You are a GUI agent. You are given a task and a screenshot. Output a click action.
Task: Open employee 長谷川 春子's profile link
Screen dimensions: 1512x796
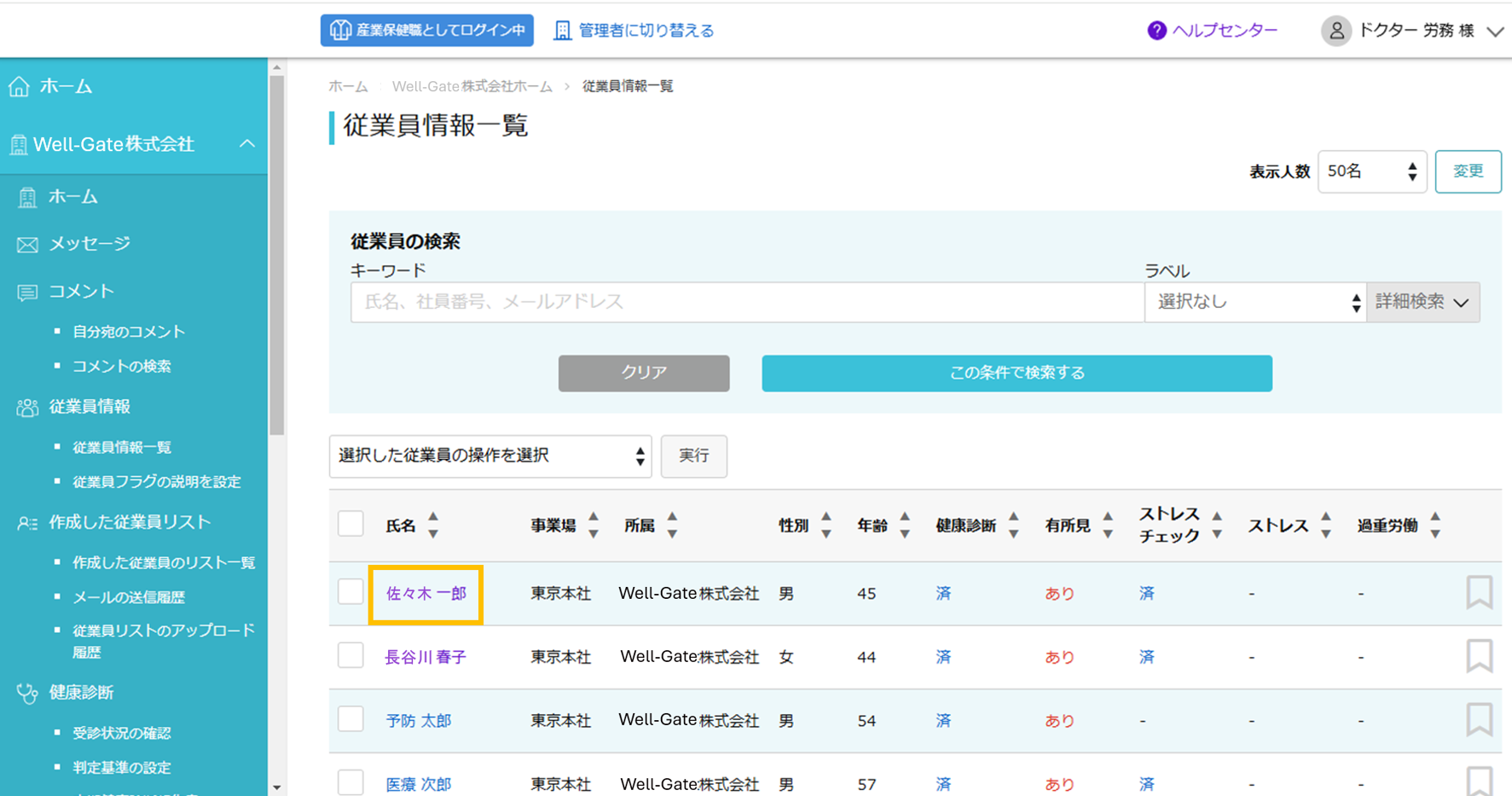point(426,658)
